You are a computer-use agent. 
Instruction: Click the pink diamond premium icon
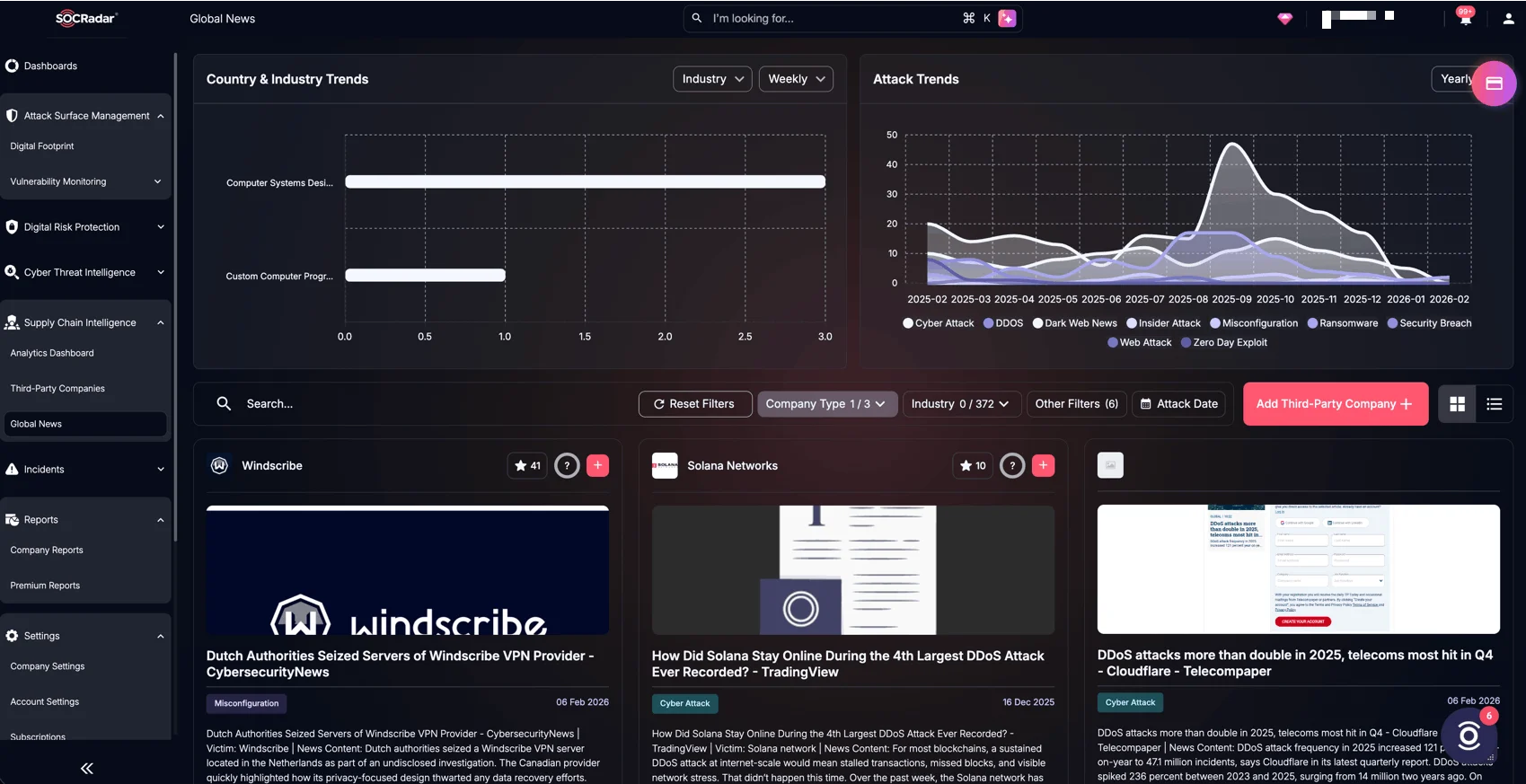tap(1285, 18)
